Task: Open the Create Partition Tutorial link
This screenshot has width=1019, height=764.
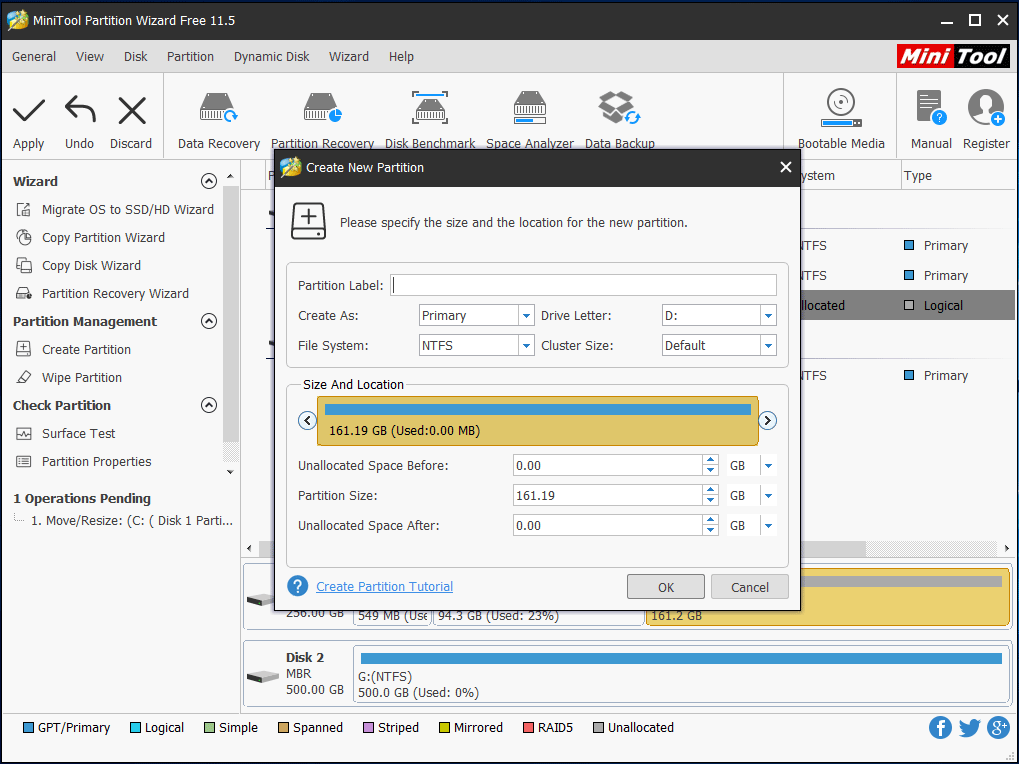Action: (x=384, y=587)
